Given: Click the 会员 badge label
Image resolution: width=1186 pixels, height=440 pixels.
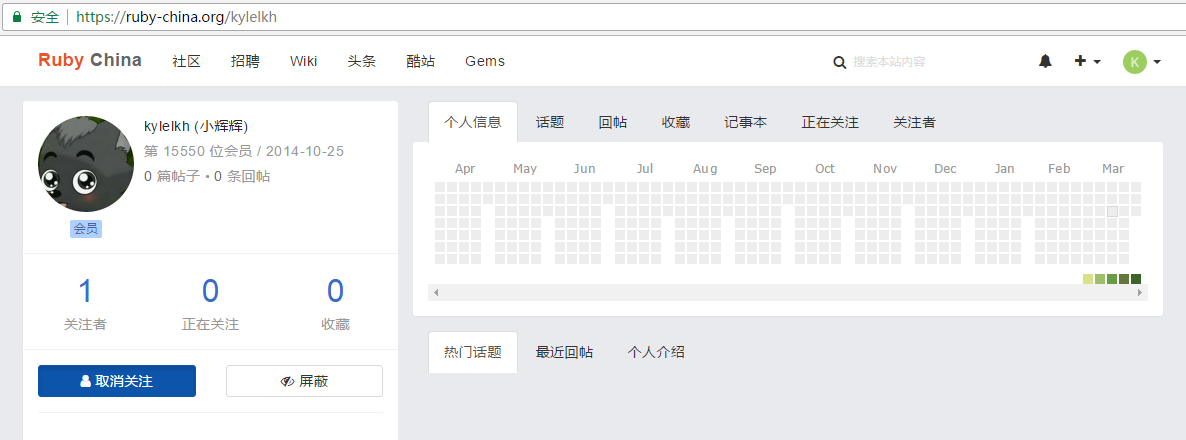Looking at the screenshot, I should 85,228.
